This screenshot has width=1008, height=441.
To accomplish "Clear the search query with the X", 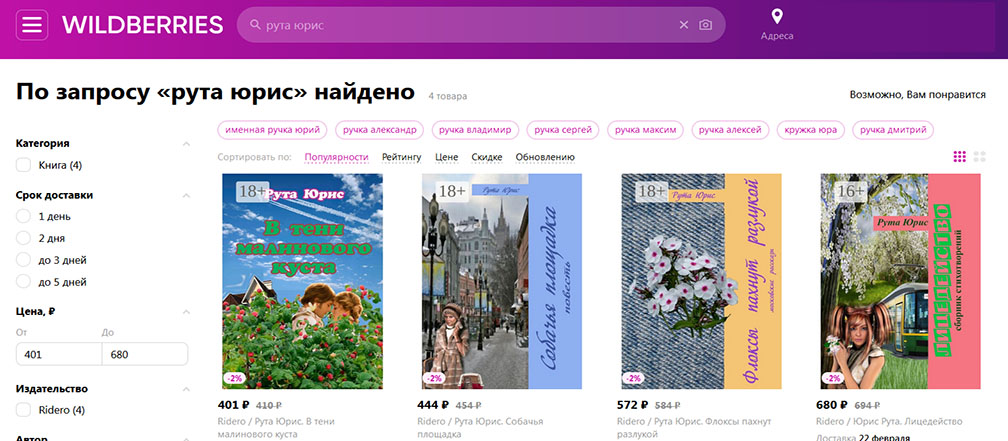I will pos(684,25).
